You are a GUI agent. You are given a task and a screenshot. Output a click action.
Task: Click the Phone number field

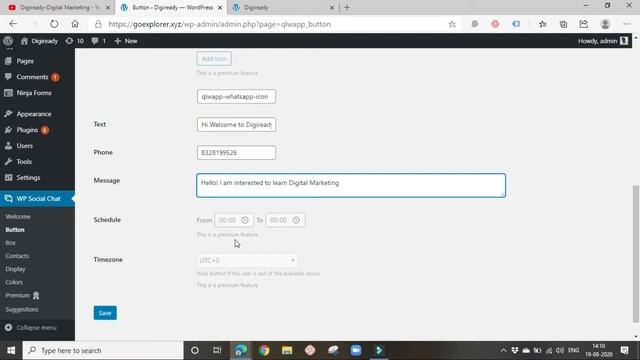pos(236,153)
